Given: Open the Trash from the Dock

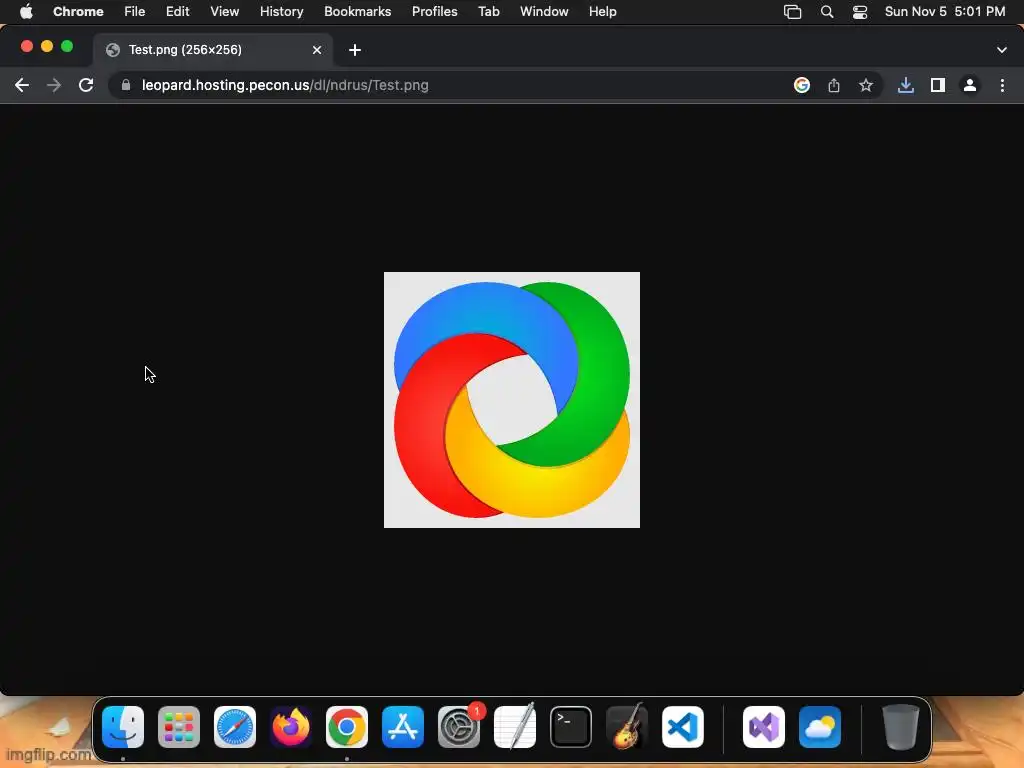Looking at the screenshot, I should click(901, 727).
